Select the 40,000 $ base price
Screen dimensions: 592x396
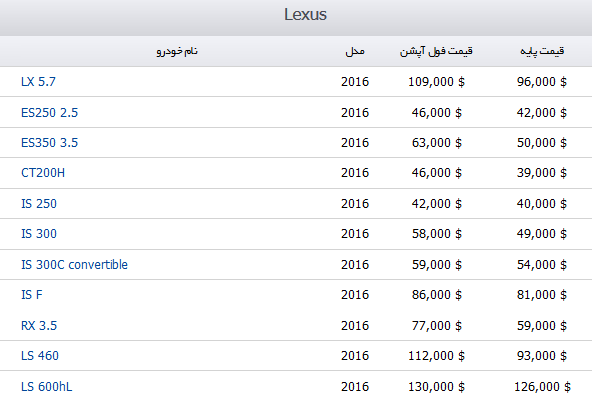pos(542,204)
